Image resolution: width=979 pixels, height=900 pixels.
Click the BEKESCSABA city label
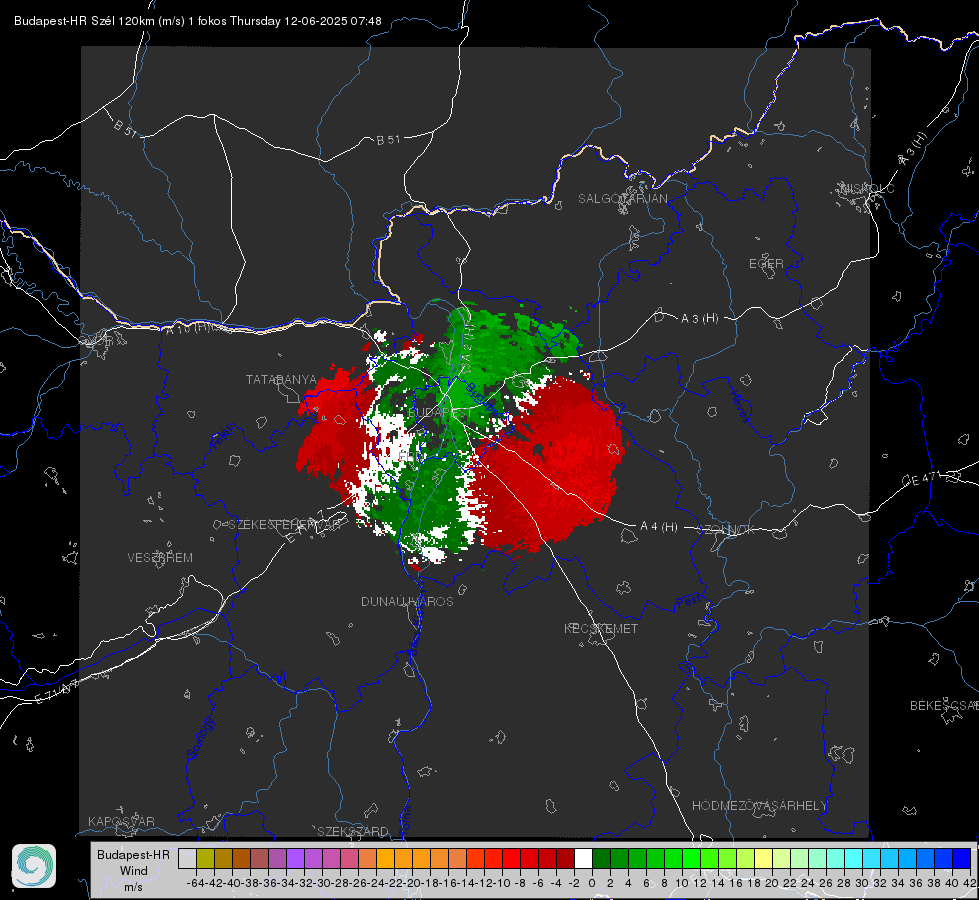[944, 706]
